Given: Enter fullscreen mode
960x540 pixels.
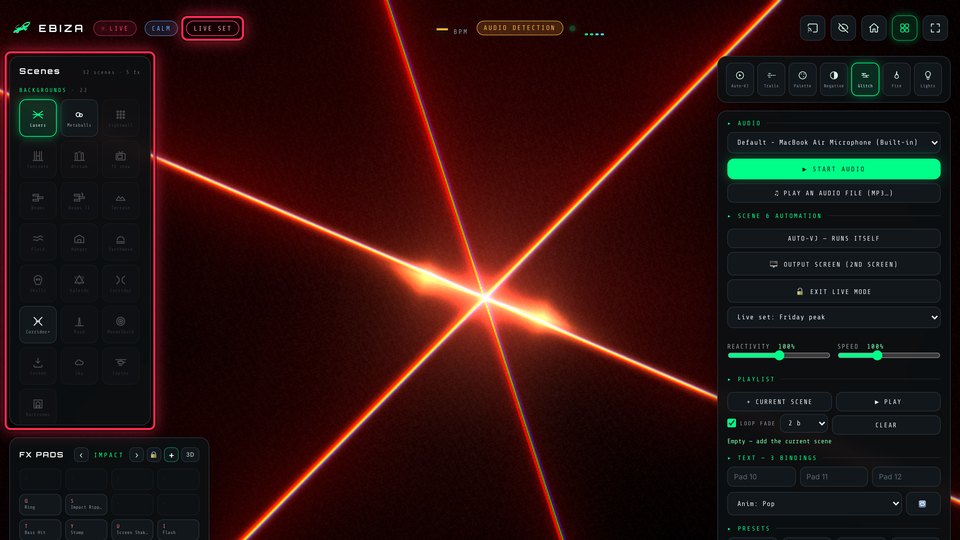Looking at the screenshot, I should [935, 28].
